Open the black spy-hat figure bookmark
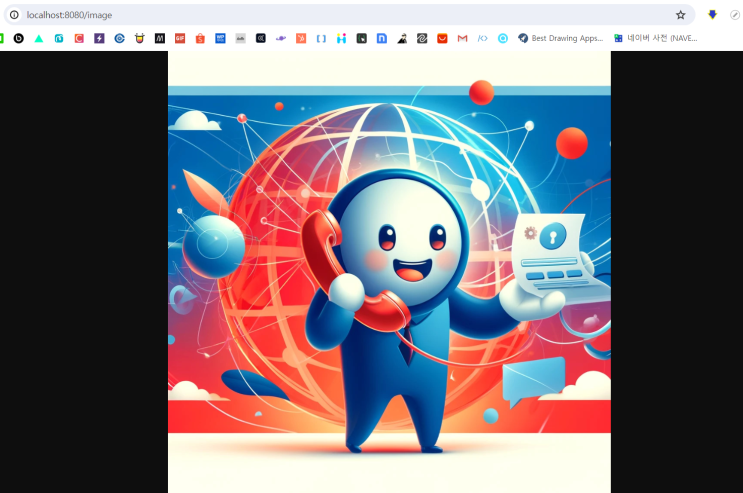The image size is (743, 493). coord(402,38)
